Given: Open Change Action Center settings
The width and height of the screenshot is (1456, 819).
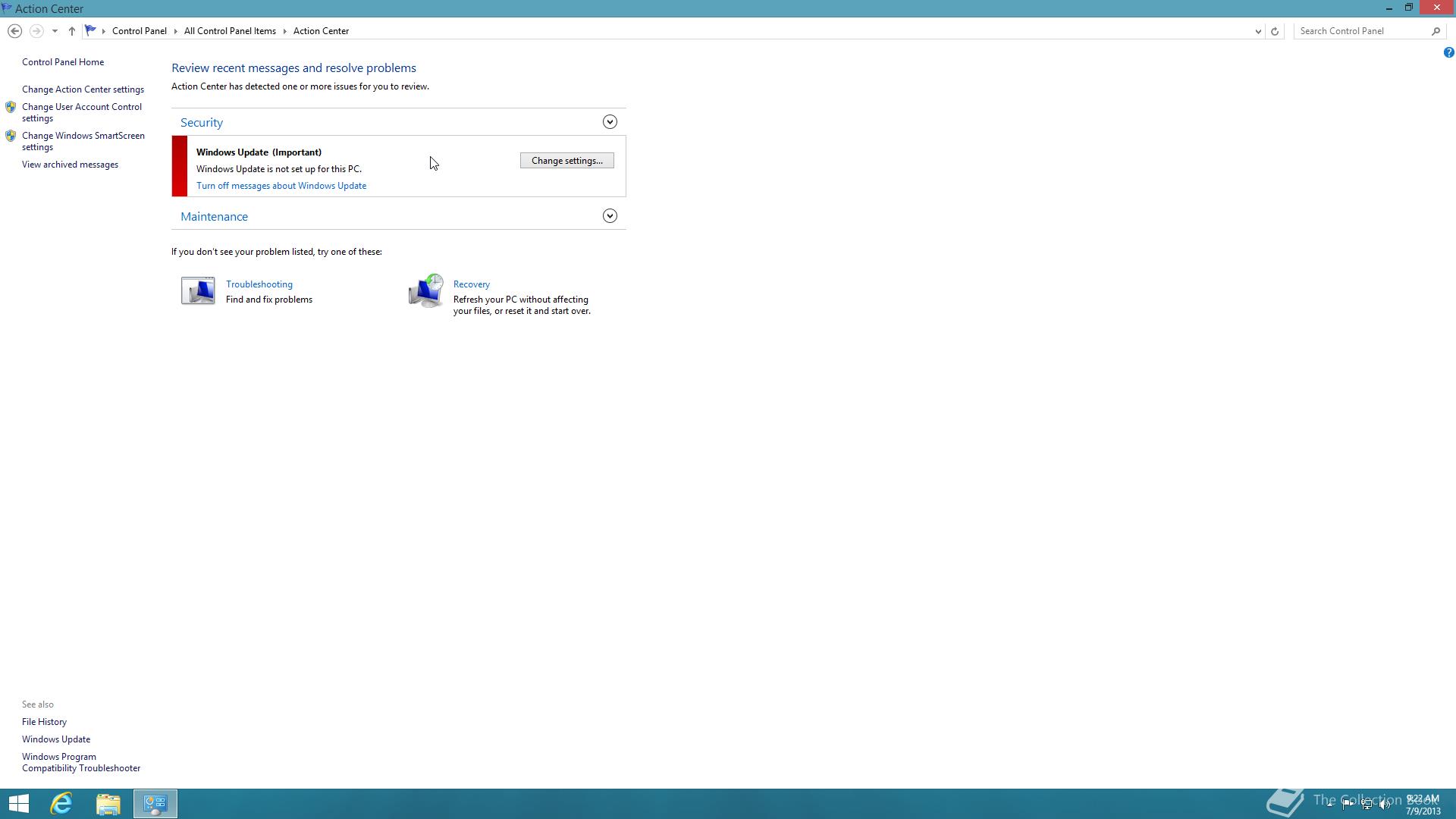Looking at the screenshot, I should [x=83, y=89].
